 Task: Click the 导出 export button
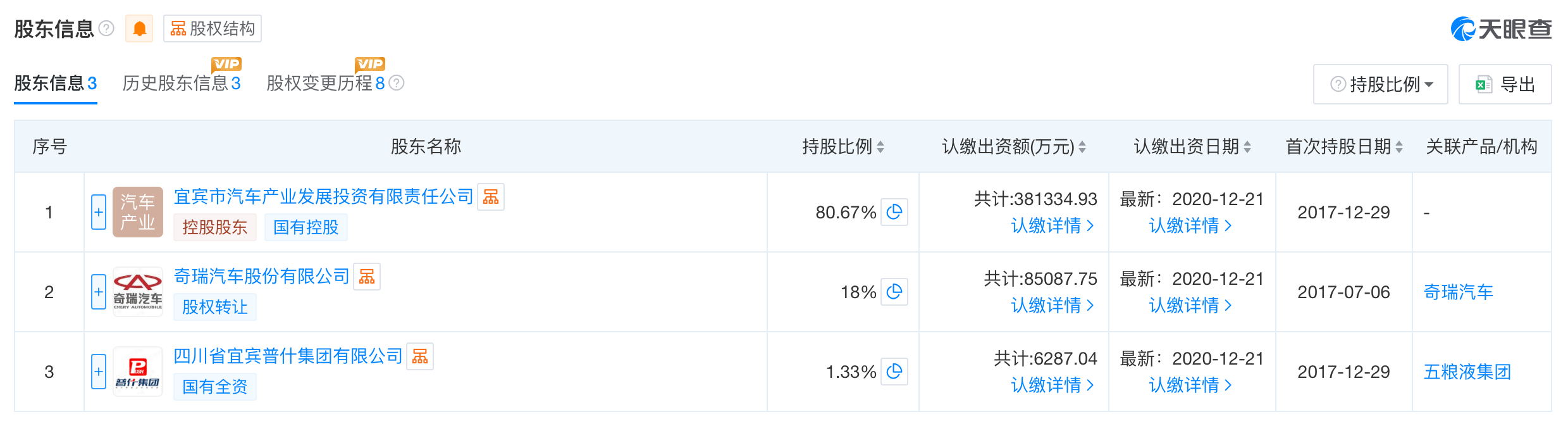1505,84
